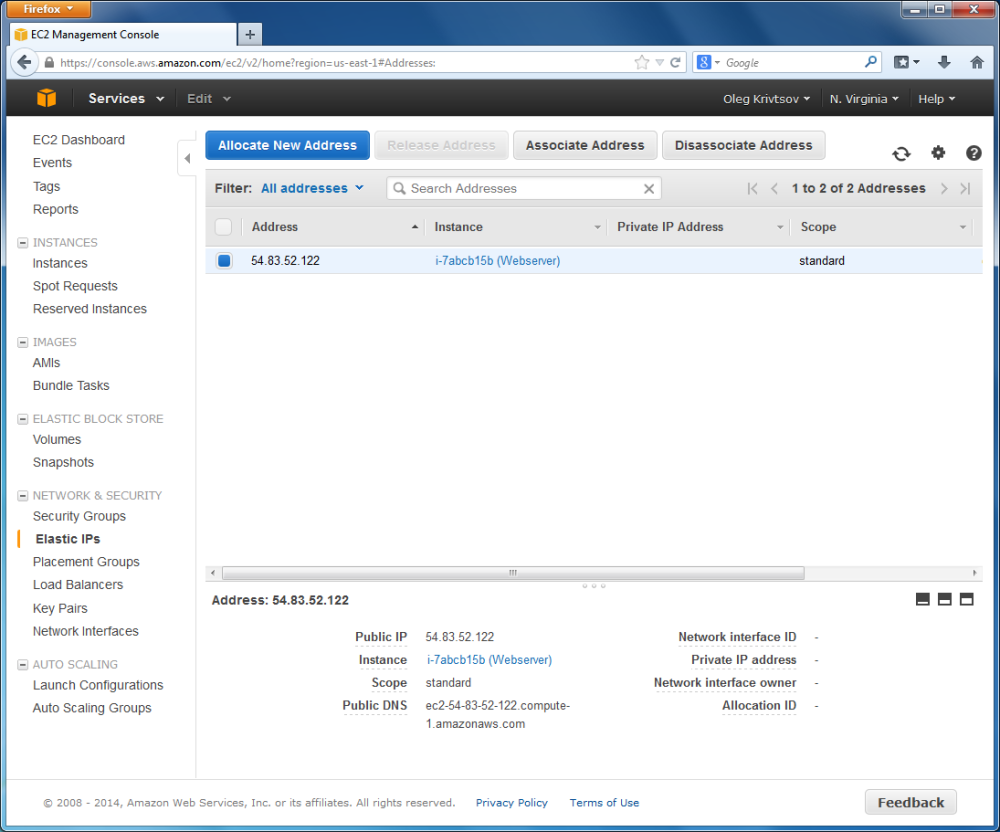Go to the previous page of addresses
The image size is (1000, 832).
point(774,189)
